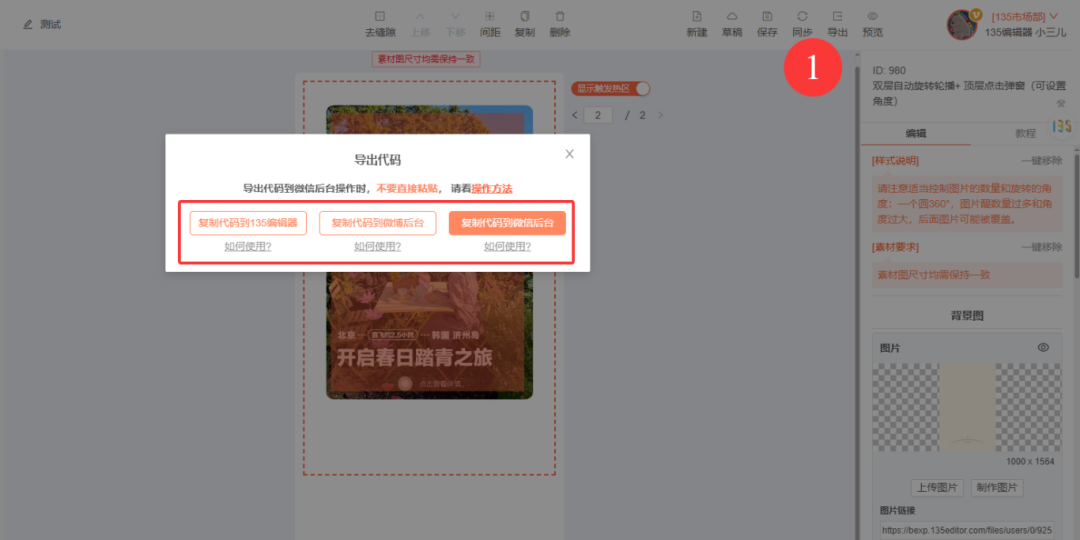The width and height of the screenshot is (1080, 540).
Task: Switch to the 编辑 tab
Action: coord(915,134)
